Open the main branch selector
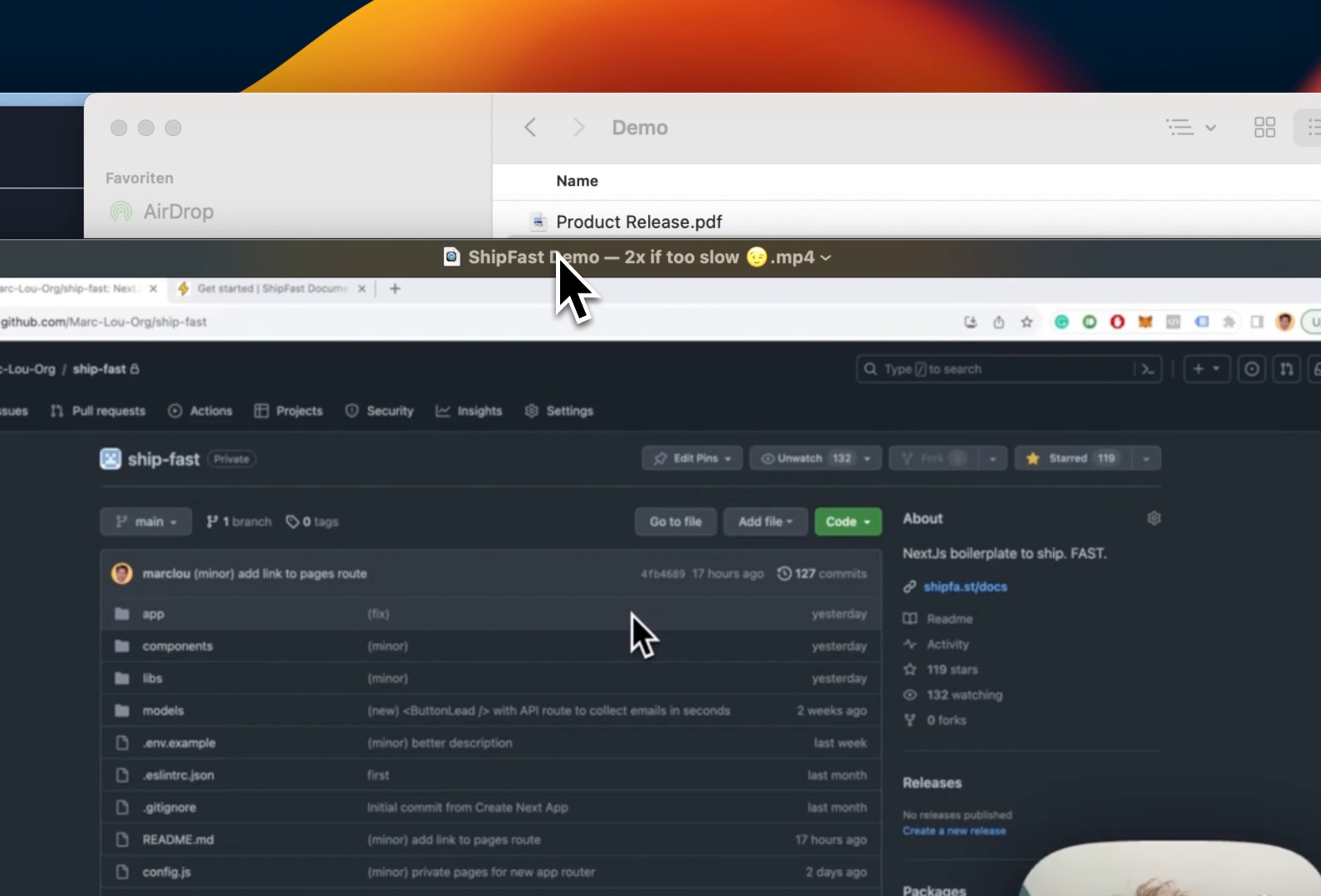Screen dimensions: 1321x896 [x=146, y=522]
